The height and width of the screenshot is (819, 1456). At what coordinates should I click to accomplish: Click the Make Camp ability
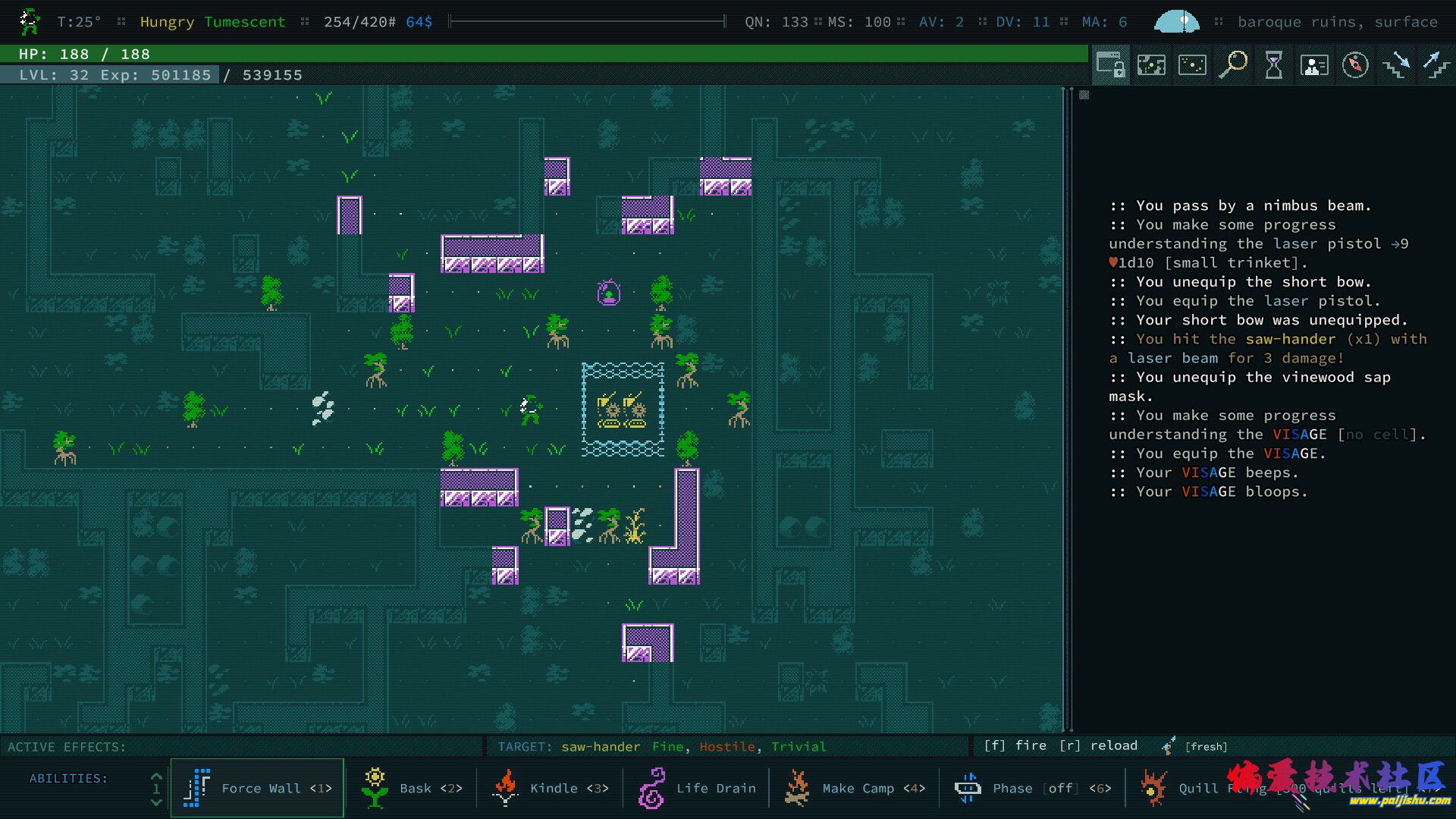click(855, 788)
